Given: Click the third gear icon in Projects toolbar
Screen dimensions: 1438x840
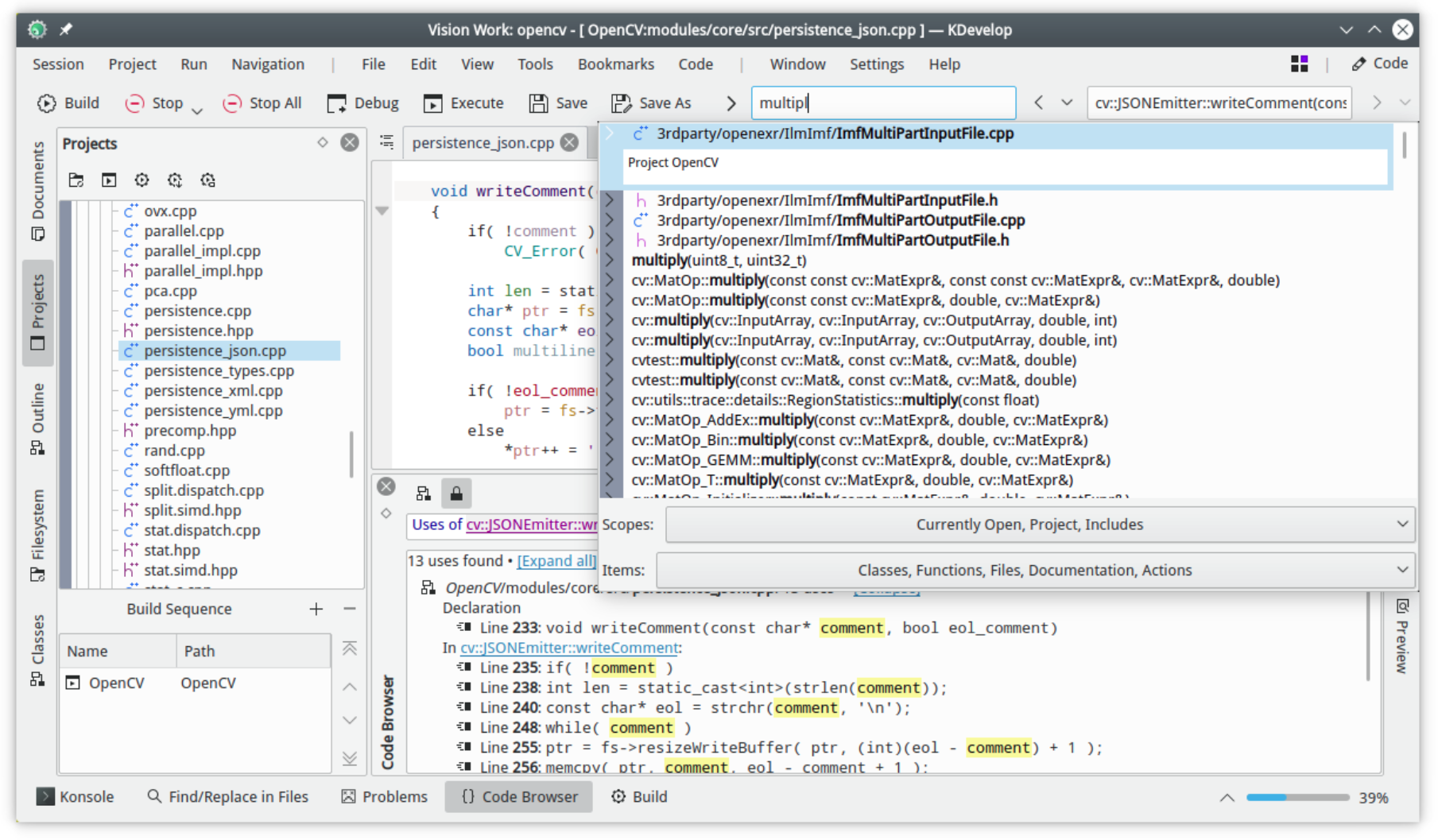Looking at the screenshot, I should point(208,180).
